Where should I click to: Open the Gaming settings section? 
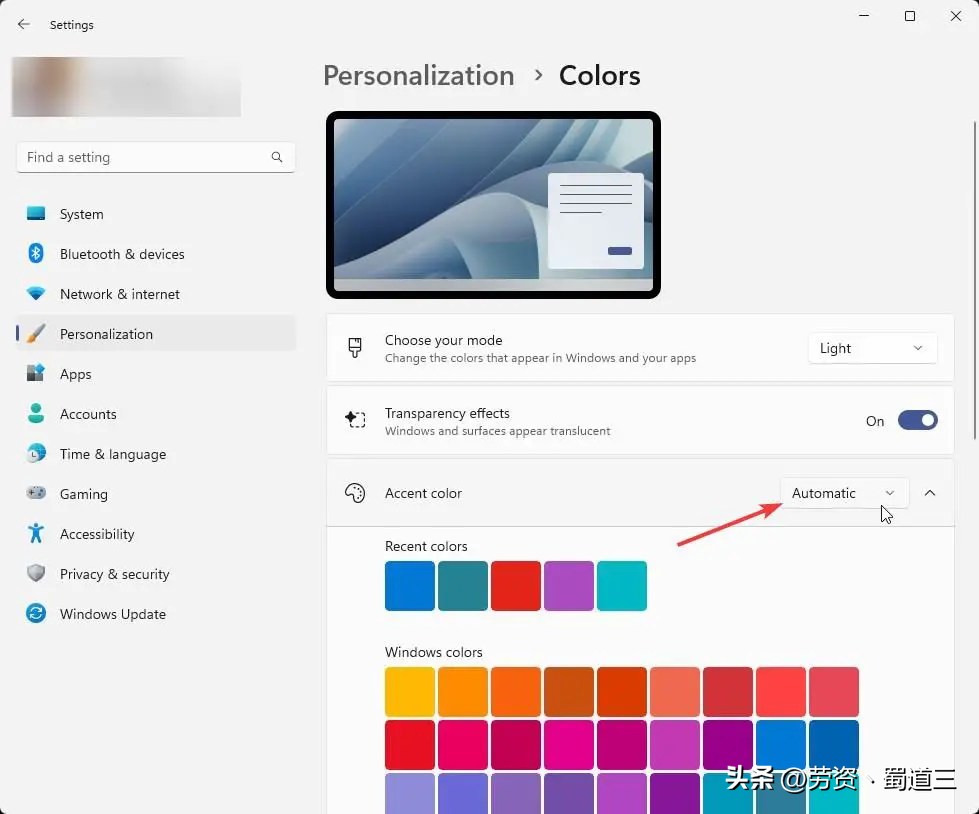pos(83,494)
